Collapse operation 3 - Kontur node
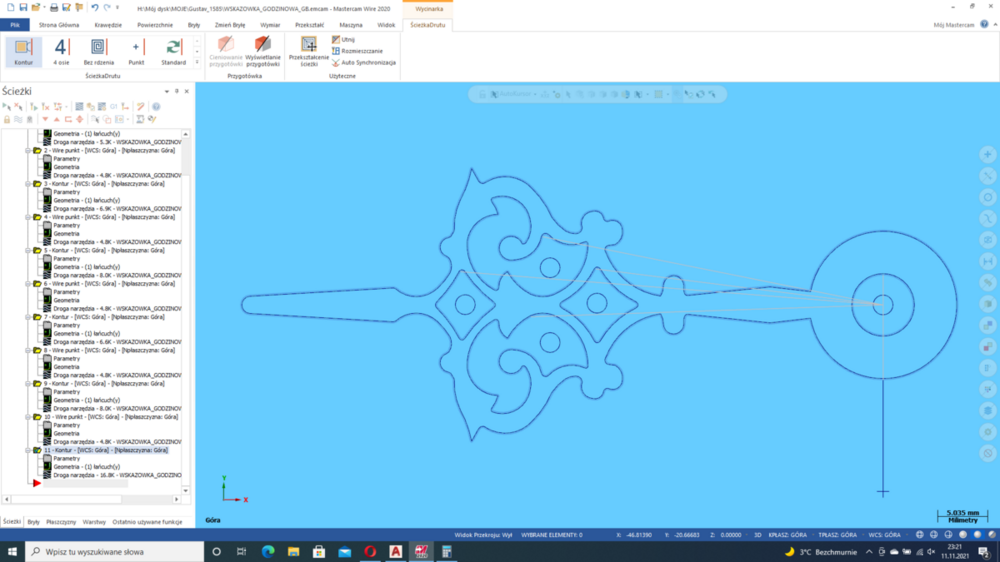Viewport: 1000px width, 562px height. pyautogui.click(x=28, y=184)
